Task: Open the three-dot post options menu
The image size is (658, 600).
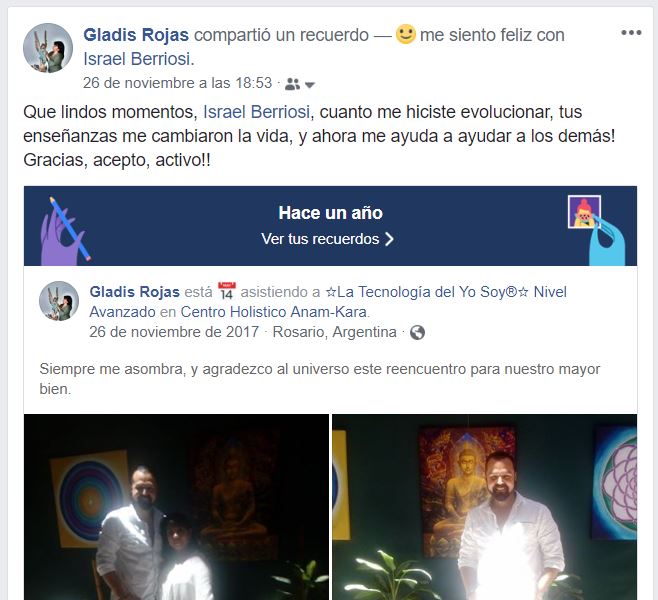Action: (x=631, y=33)
